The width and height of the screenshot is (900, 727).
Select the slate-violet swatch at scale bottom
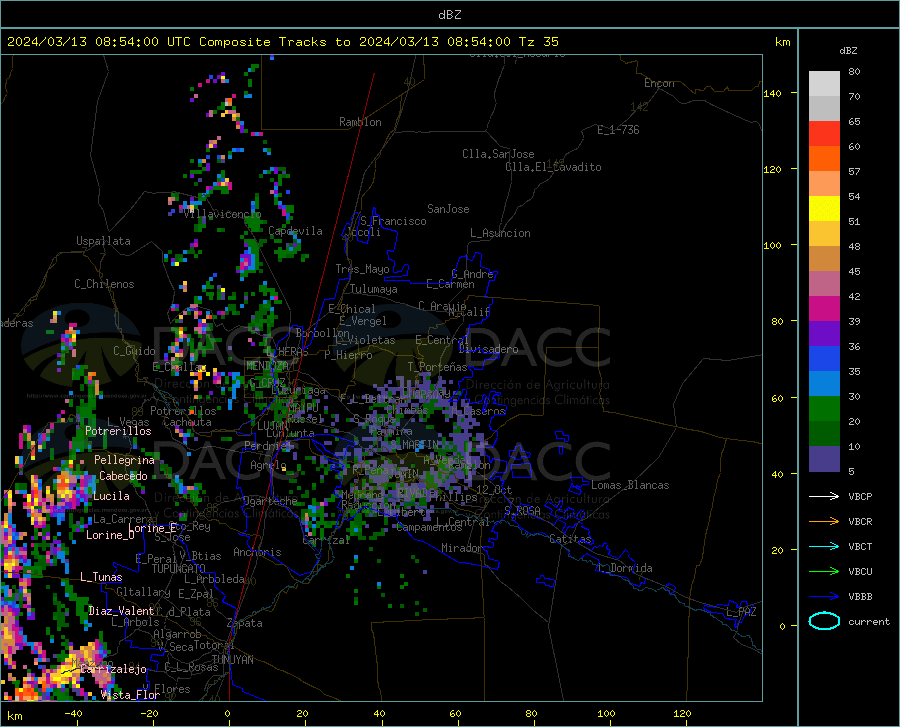click(824, 459)
